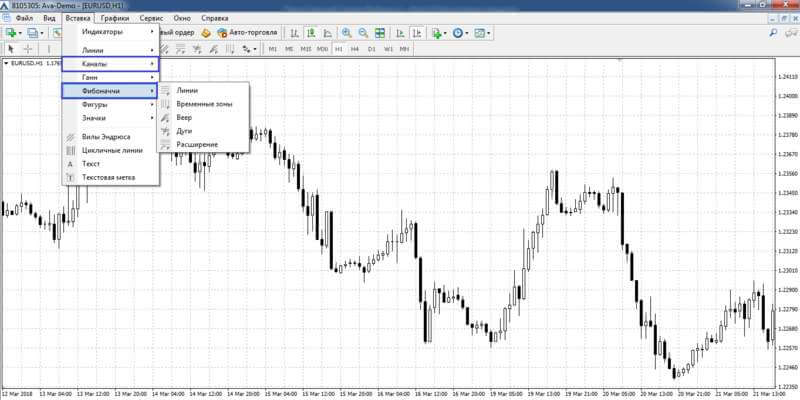Viewport: 800px width, 400px height.
Task: Choose Временные зоны in the Fibonacci submenu
Action: pyautogui.click(x=204, y=104)
